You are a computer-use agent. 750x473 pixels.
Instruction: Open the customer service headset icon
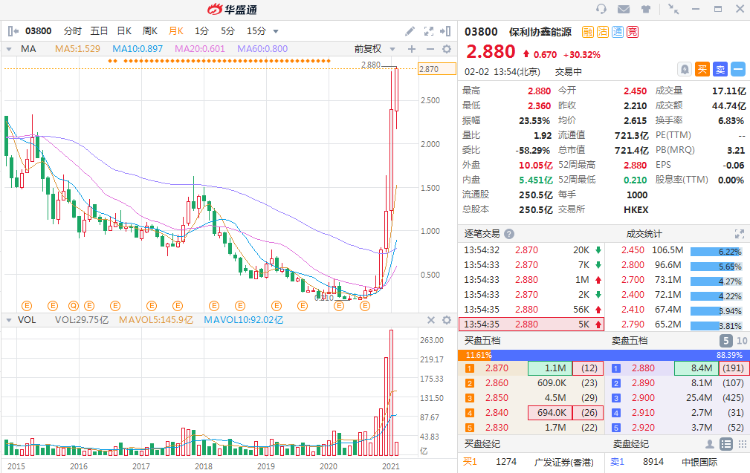coord(601,9)
